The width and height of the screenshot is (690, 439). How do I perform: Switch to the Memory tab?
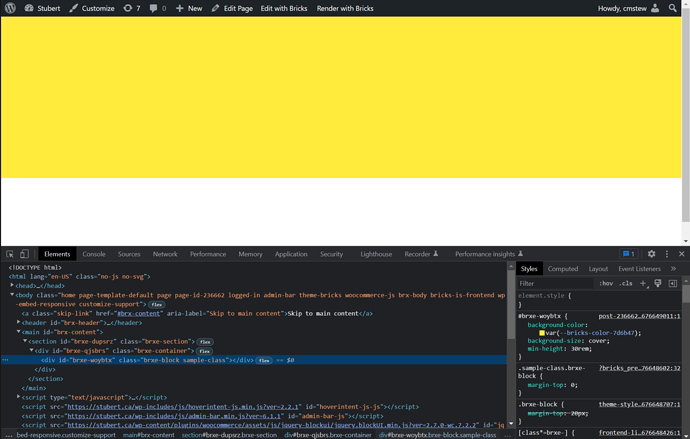pos(250,254)
